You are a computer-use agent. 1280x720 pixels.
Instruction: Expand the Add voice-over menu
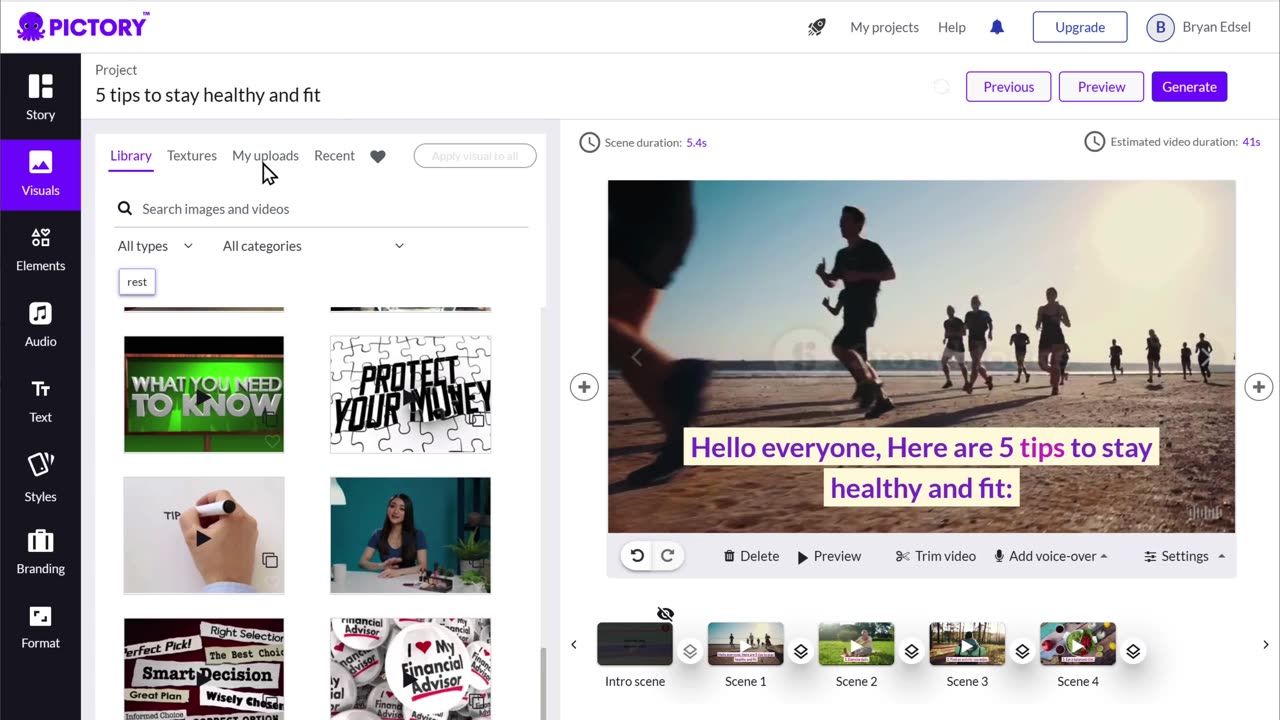click(1050, 556)
